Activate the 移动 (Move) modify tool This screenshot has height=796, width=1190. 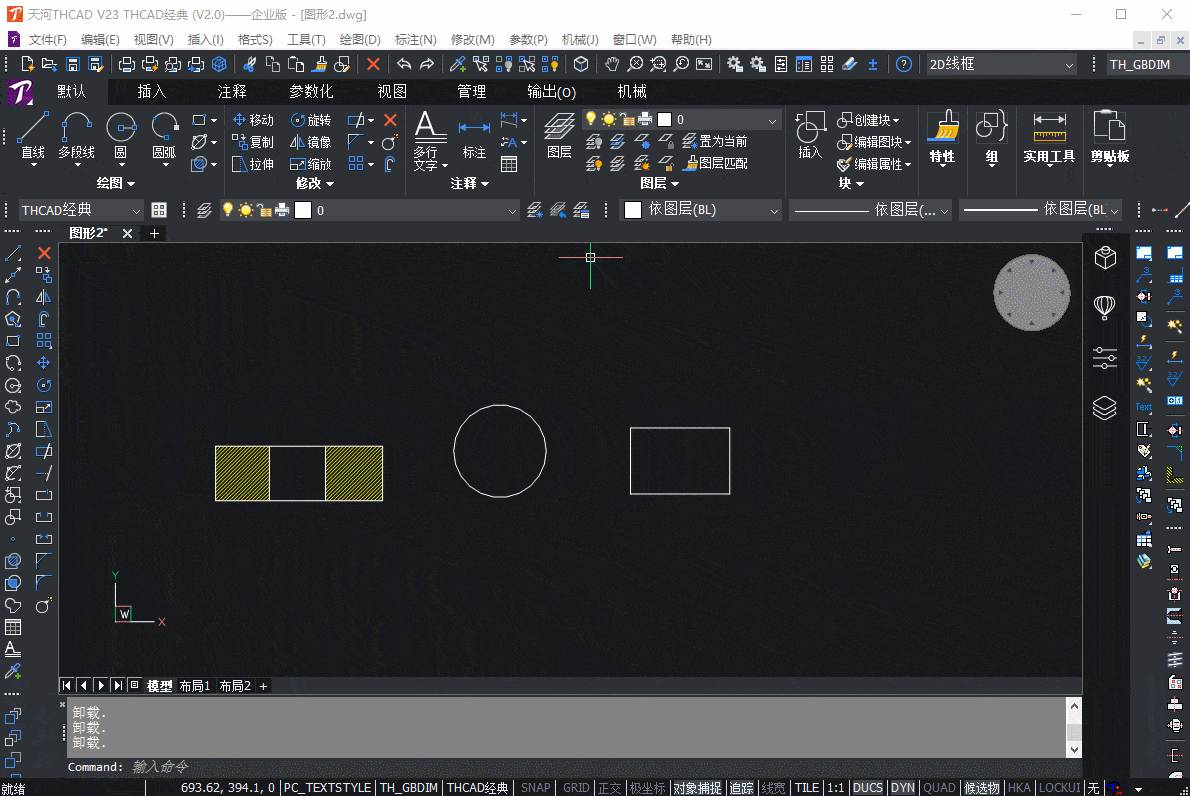tap(253, 118)
